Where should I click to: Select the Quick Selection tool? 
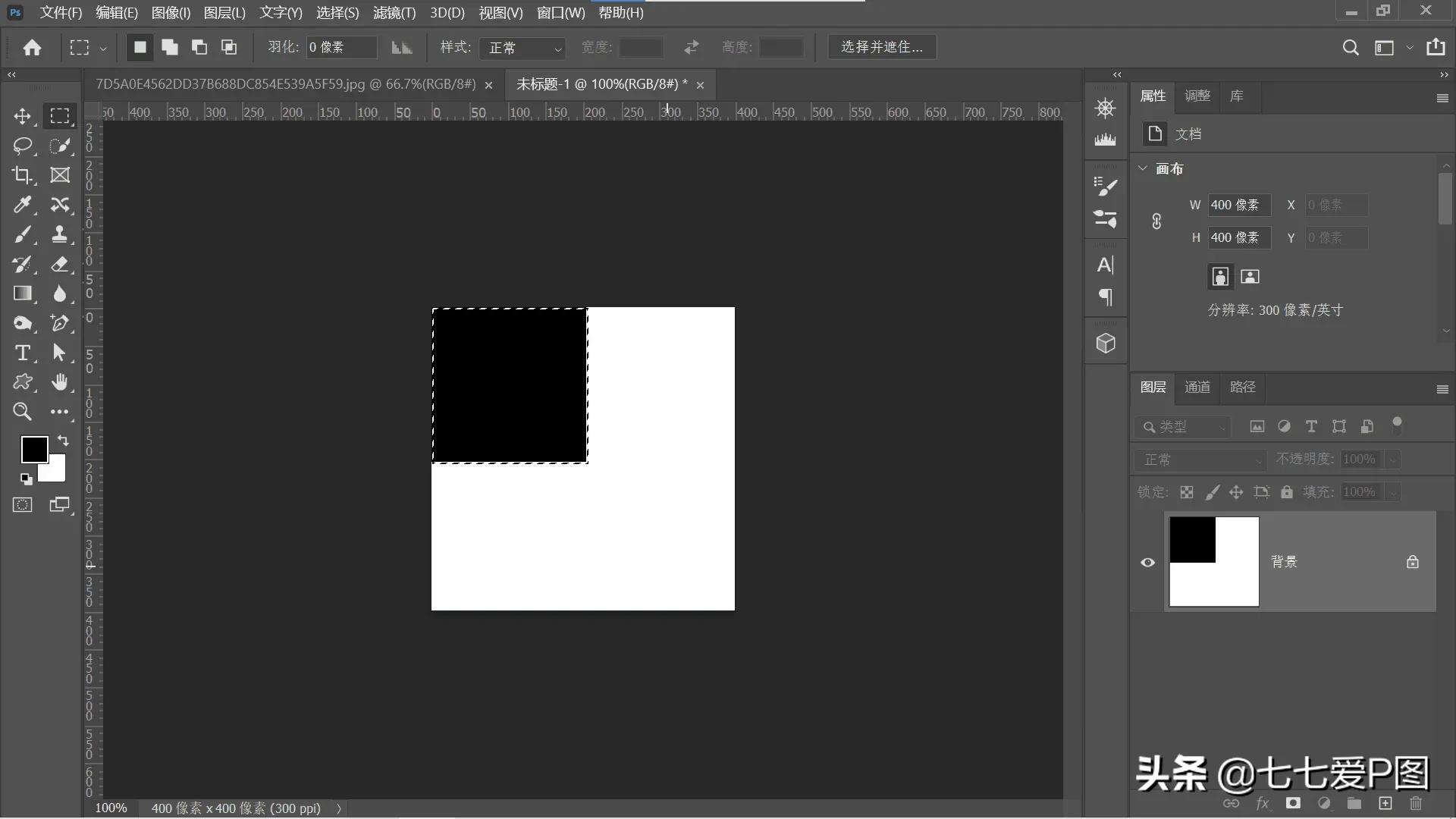click(60, 146)
